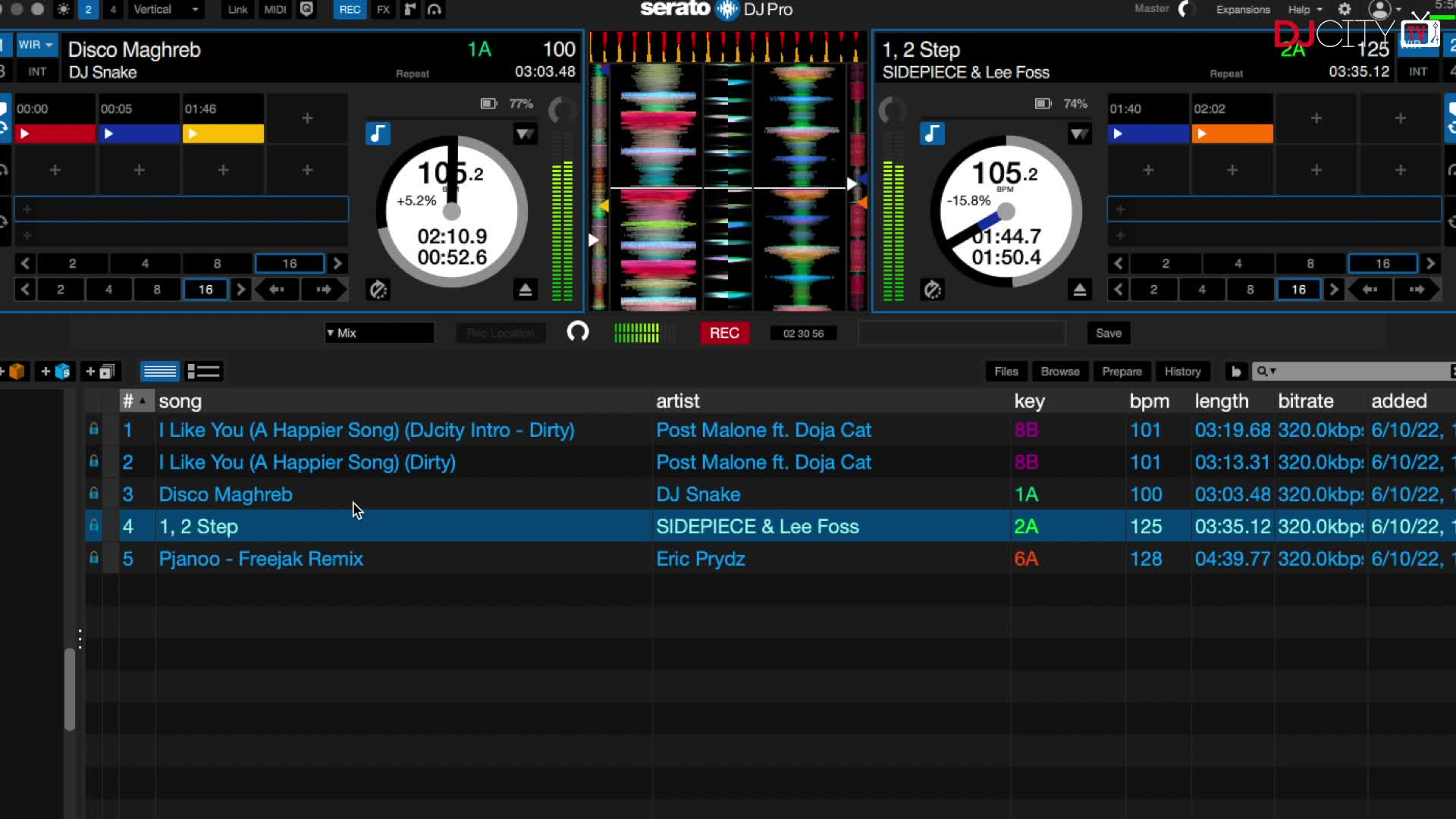Beat jump backward on right deck
This screenshot has width=1456, height=819.
1370,290
